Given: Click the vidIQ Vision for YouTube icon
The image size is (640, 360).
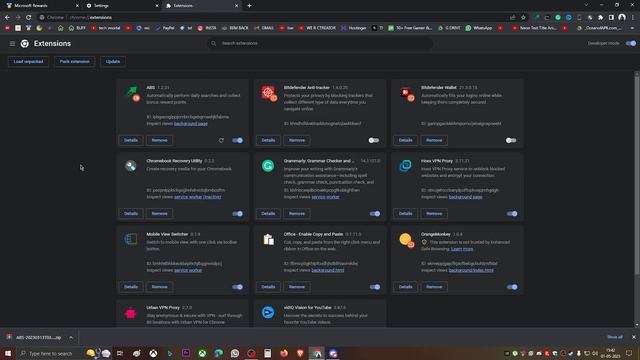Looking at the screenshot, I should [x=268, y=312].
